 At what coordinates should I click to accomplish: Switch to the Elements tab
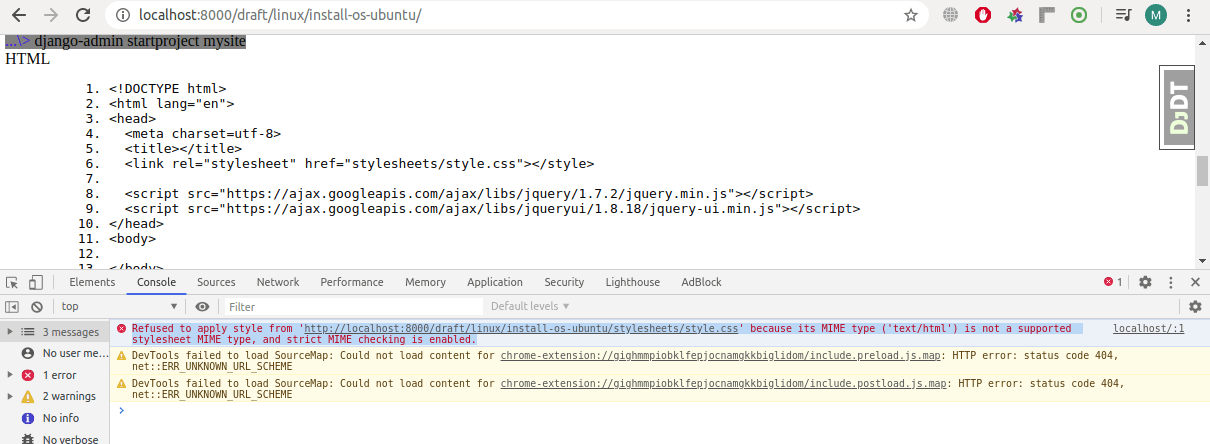92,283
